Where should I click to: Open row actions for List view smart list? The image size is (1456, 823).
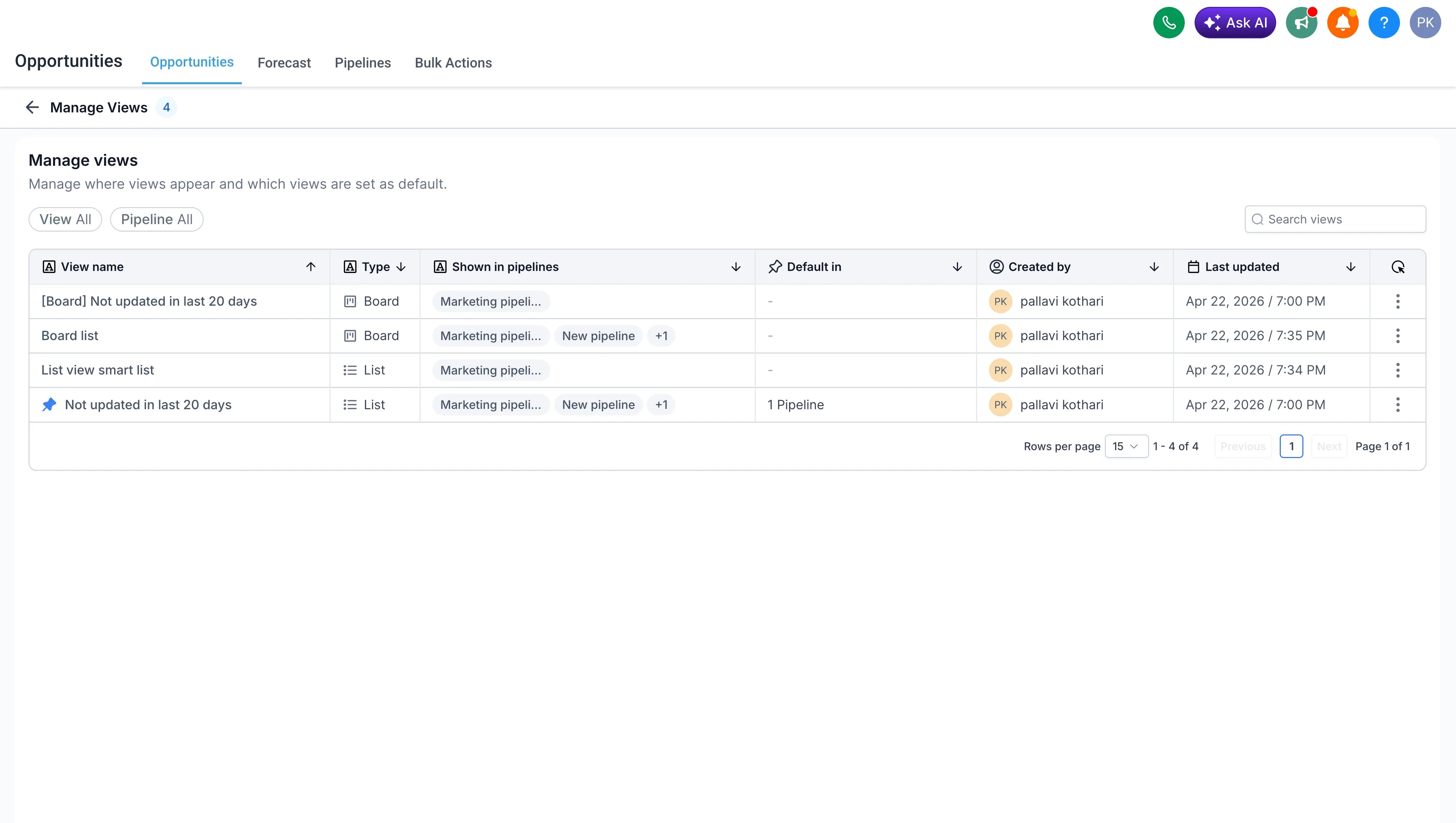(1398, 370)
